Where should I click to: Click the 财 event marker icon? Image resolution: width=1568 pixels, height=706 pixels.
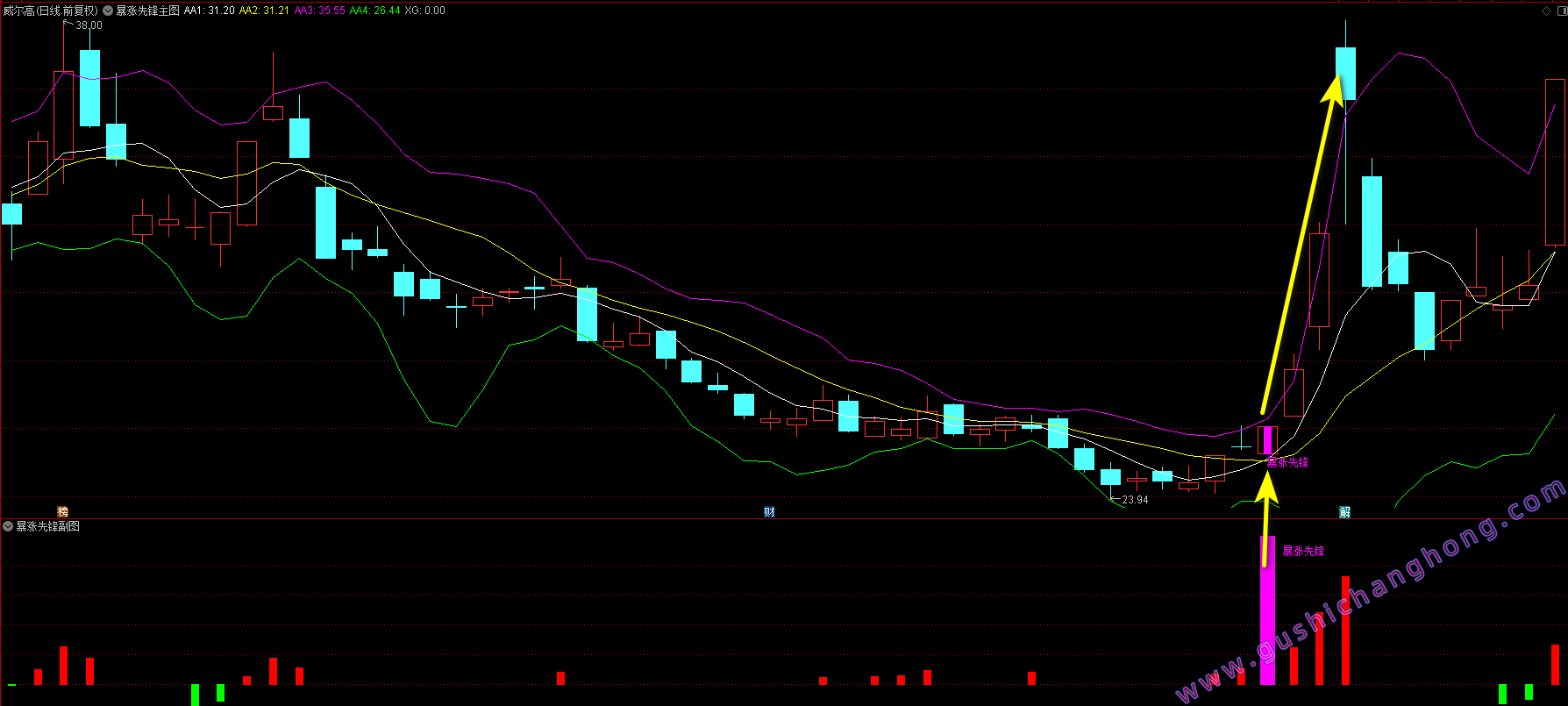coord(769,512)
